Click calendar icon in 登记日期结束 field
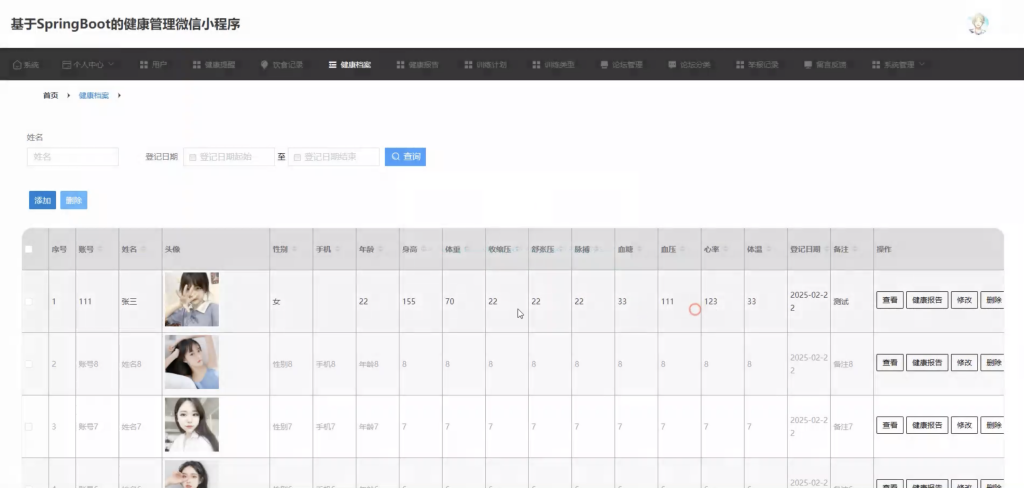 [x=297, y=157]
